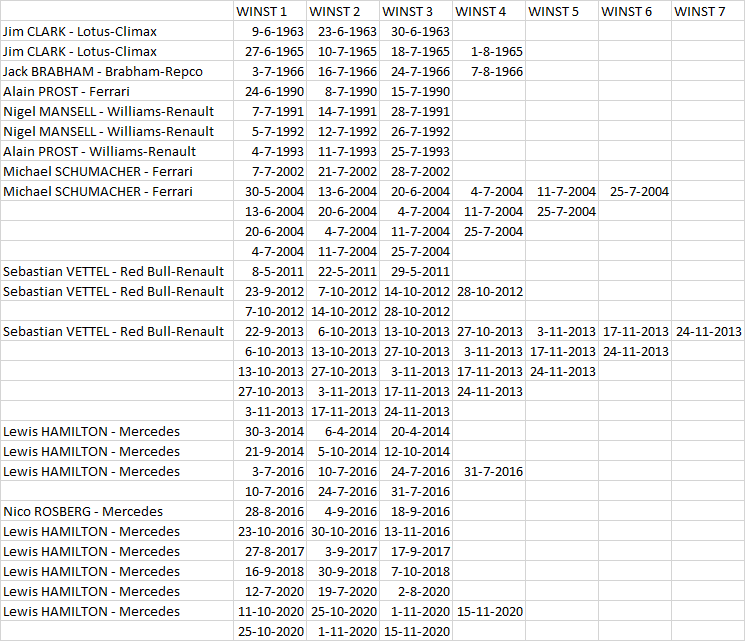Click the cell with date 25-7-1993
Screen dimensions: 745x641
tap(416, 151)
